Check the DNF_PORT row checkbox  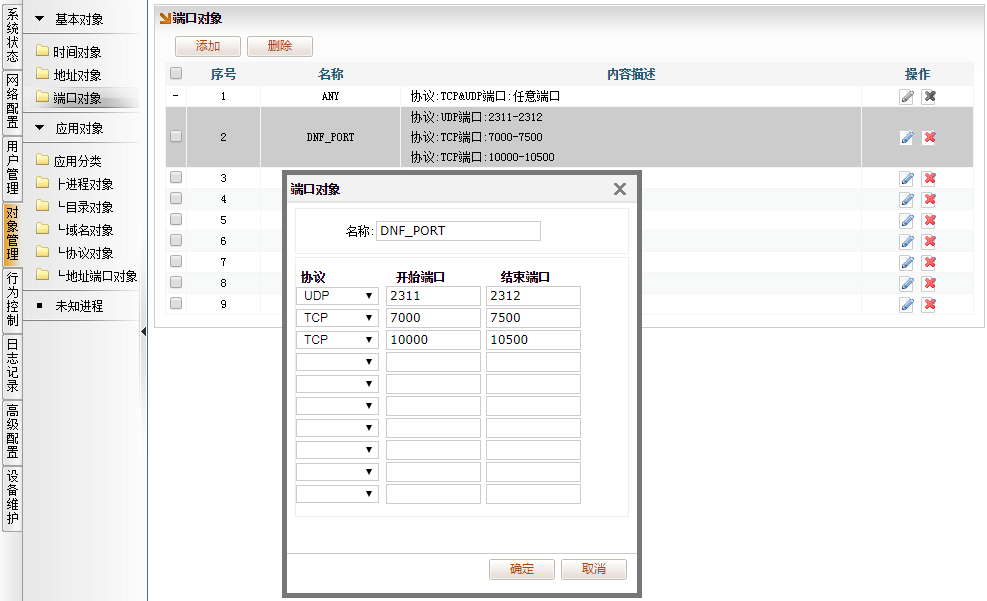coord(176,137)
